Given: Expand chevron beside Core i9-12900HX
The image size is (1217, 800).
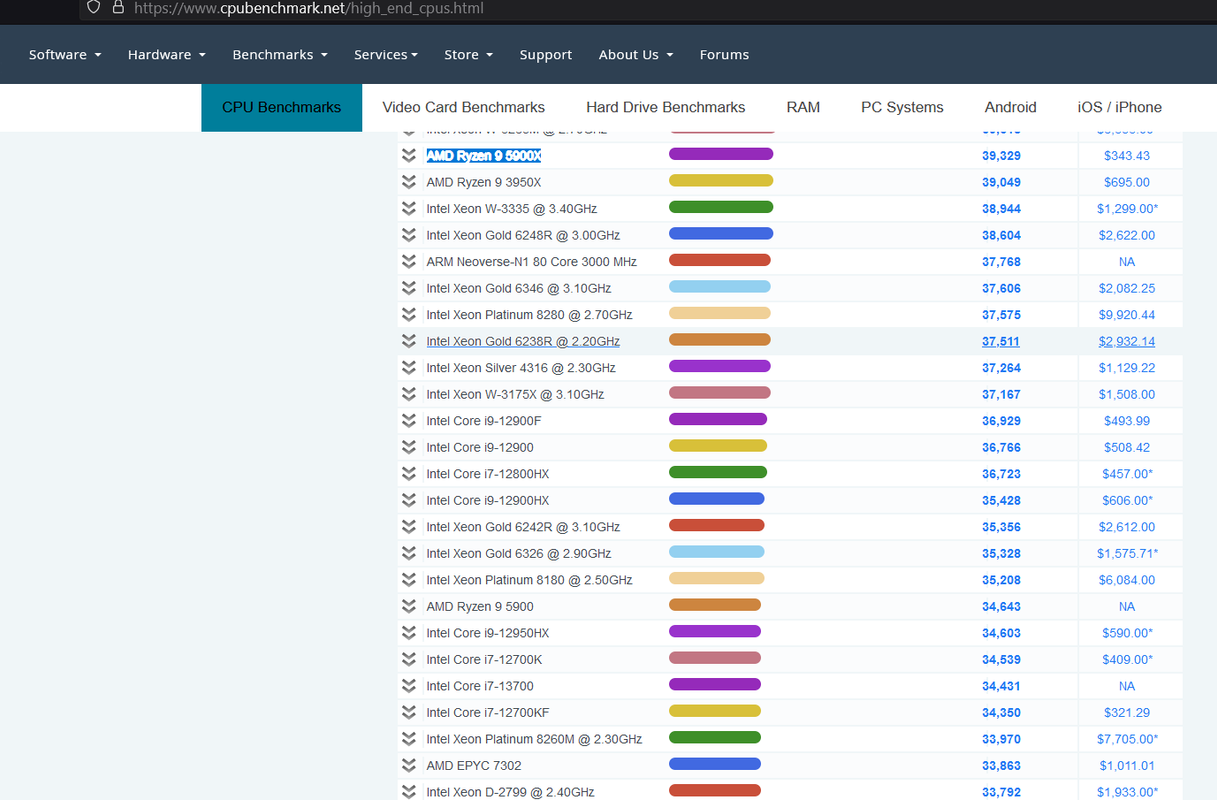Looking at the screenshot, I should (x=408, y=500).
